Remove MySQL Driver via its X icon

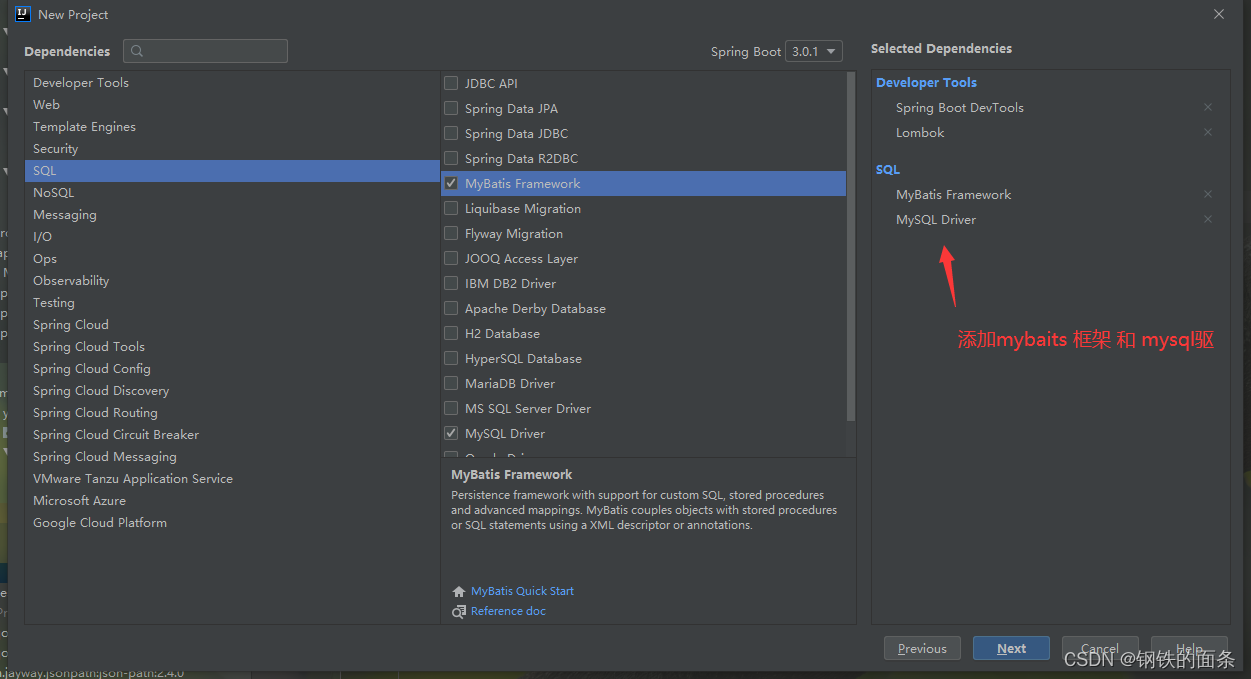(1208, 220)
